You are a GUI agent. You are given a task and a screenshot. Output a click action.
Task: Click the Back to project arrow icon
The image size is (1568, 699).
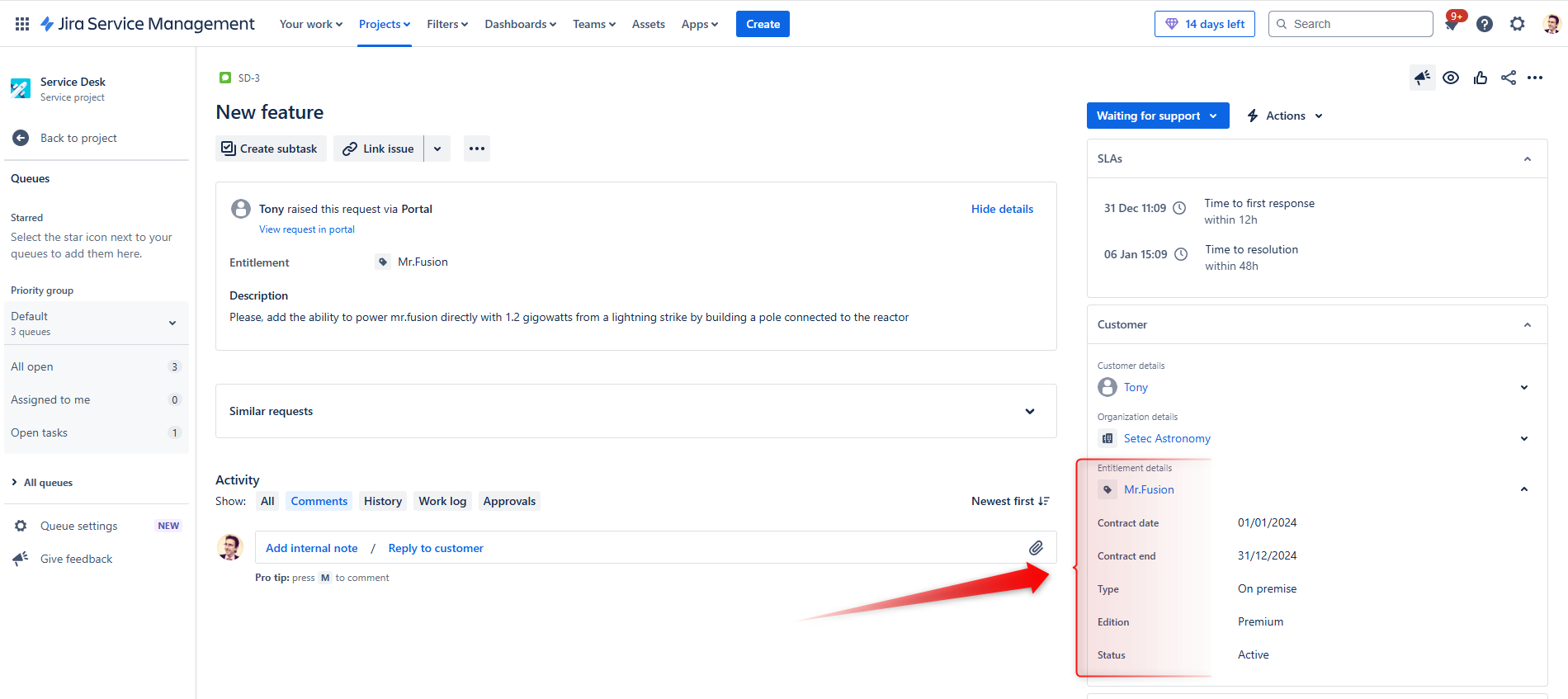[x=21, y=138]
